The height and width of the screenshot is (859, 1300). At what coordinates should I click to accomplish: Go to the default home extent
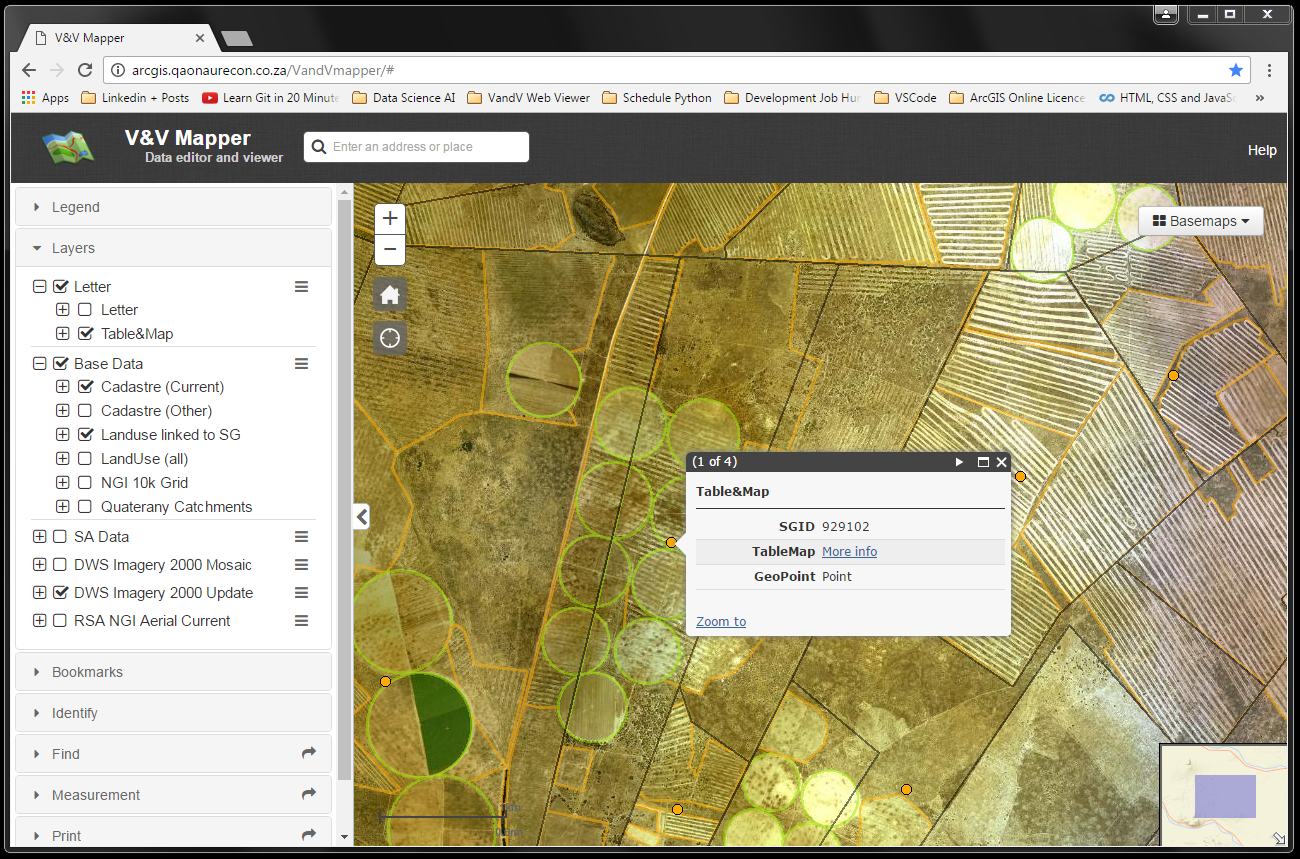click(x=390, y=295)
